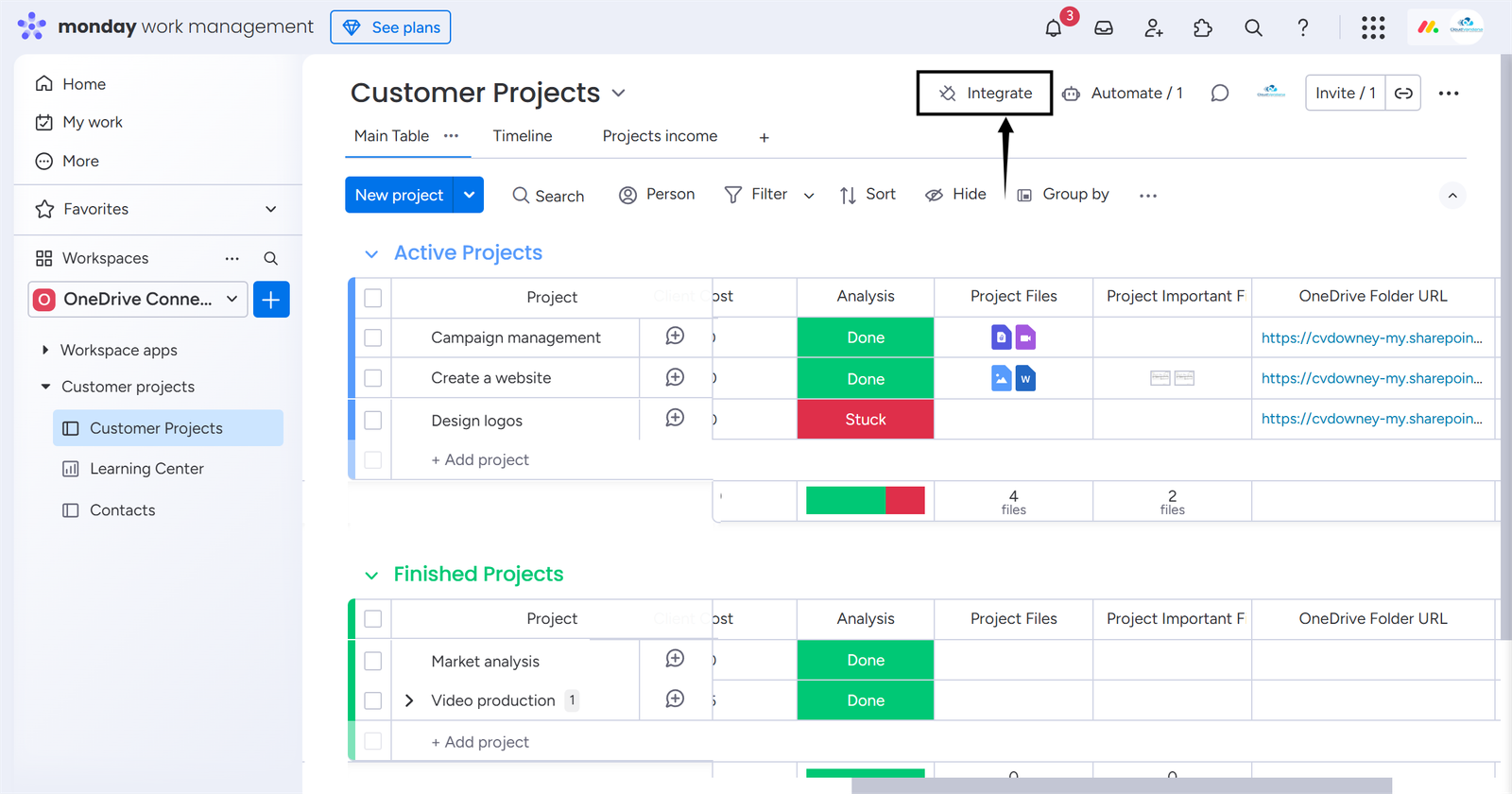Image resolution: width=1512 pixels, height=794 pixels.
Task: Add update to Campaign management
Action: [x=675, y=337]
